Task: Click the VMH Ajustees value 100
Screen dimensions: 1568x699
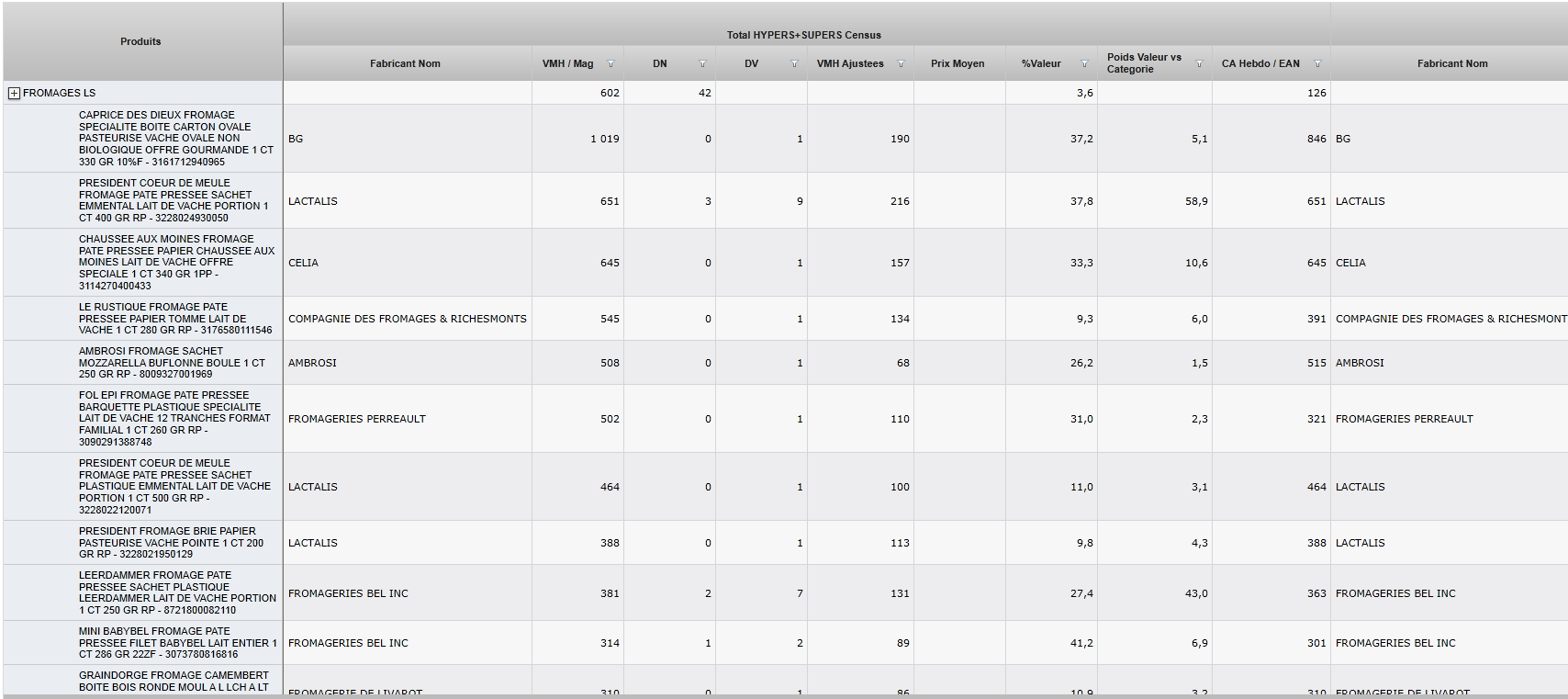Action: [x=900, y=487]
